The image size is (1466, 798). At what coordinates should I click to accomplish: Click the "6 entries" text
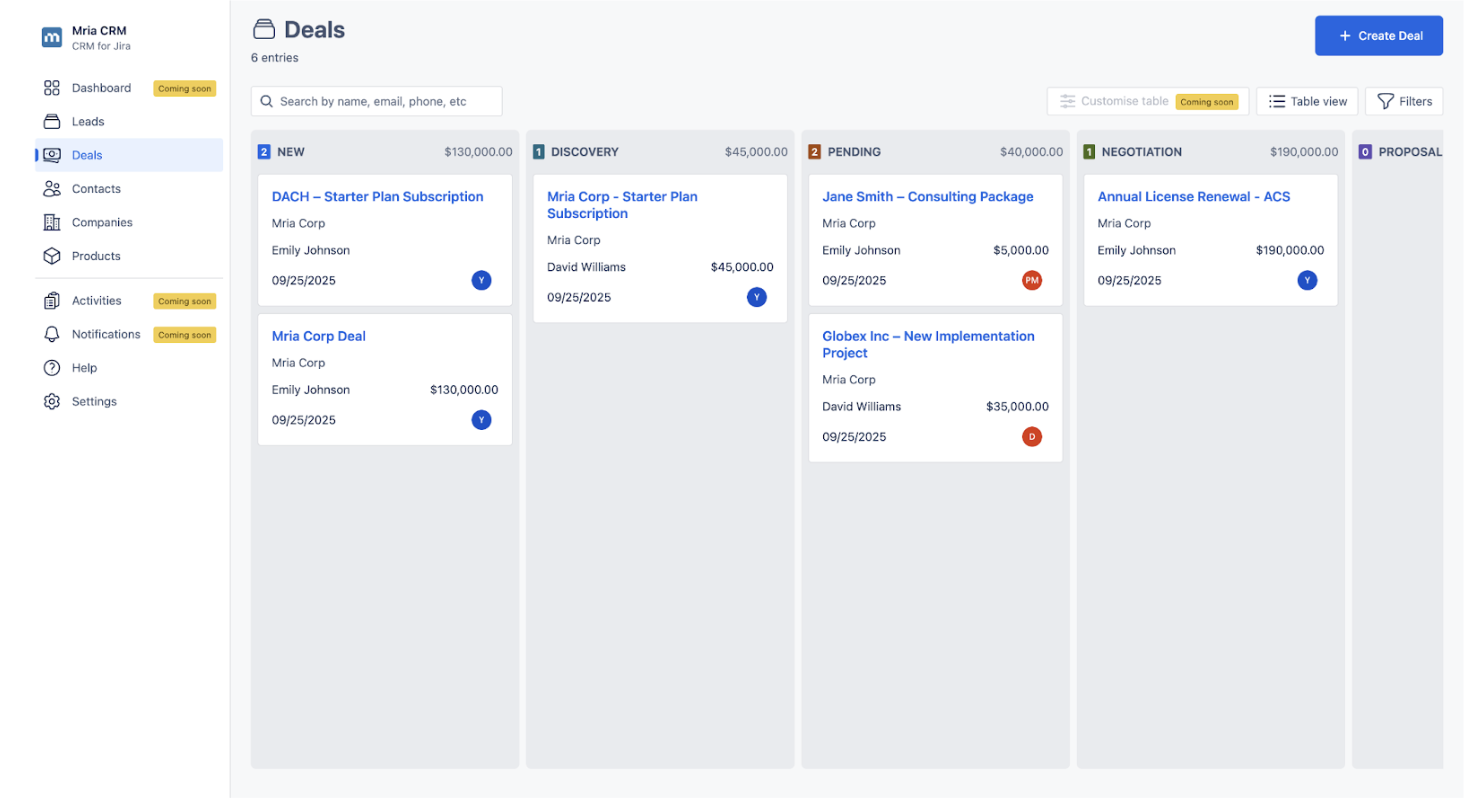click(275, 58)
